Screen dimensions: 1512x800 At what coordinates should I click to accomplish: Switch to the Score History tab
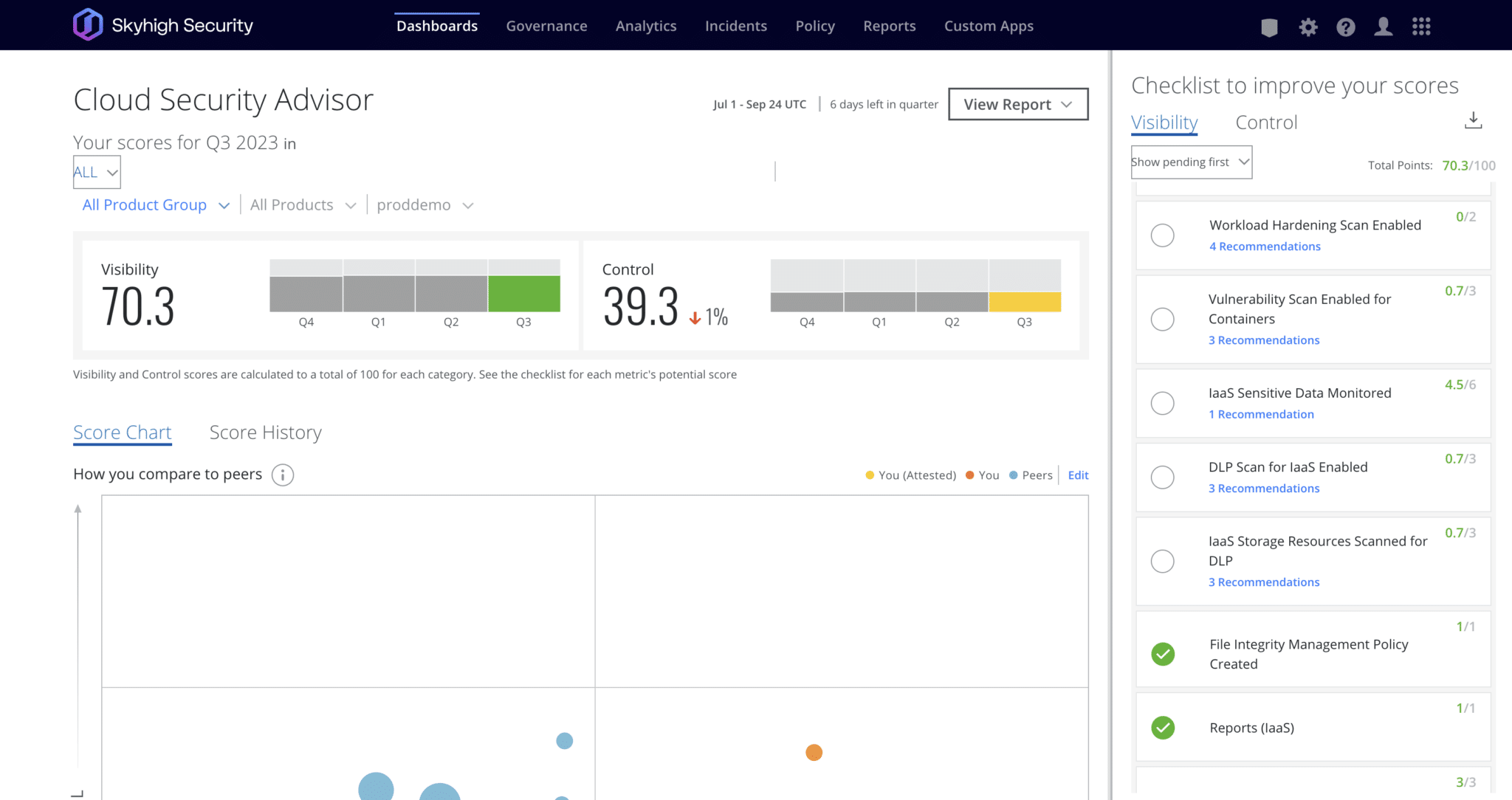(265, 432)
